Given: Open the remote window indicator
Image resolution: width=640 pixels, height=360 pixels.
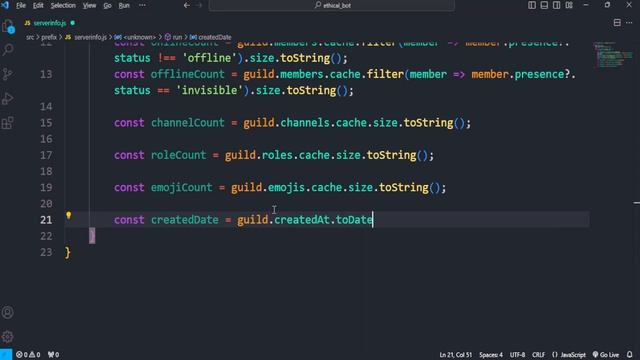Looking at the screenshot, I should 6,354.
